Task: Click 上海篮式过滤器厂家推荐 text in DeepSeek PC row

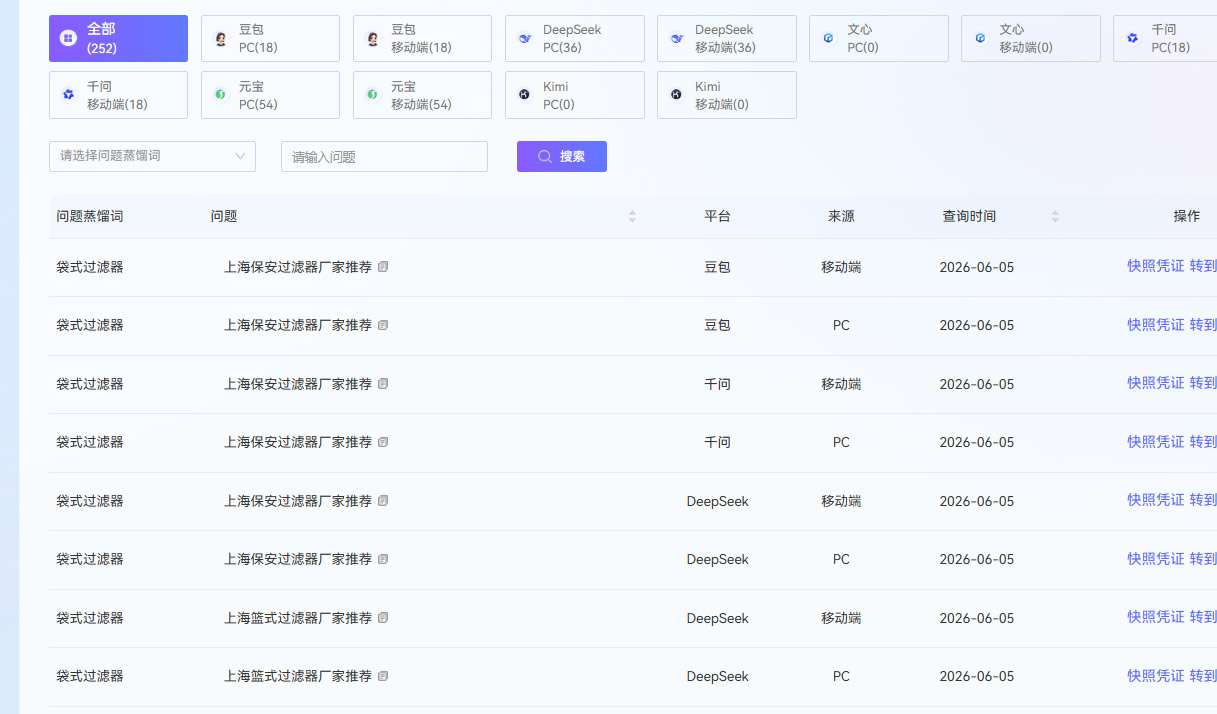Action: [298, 676]
